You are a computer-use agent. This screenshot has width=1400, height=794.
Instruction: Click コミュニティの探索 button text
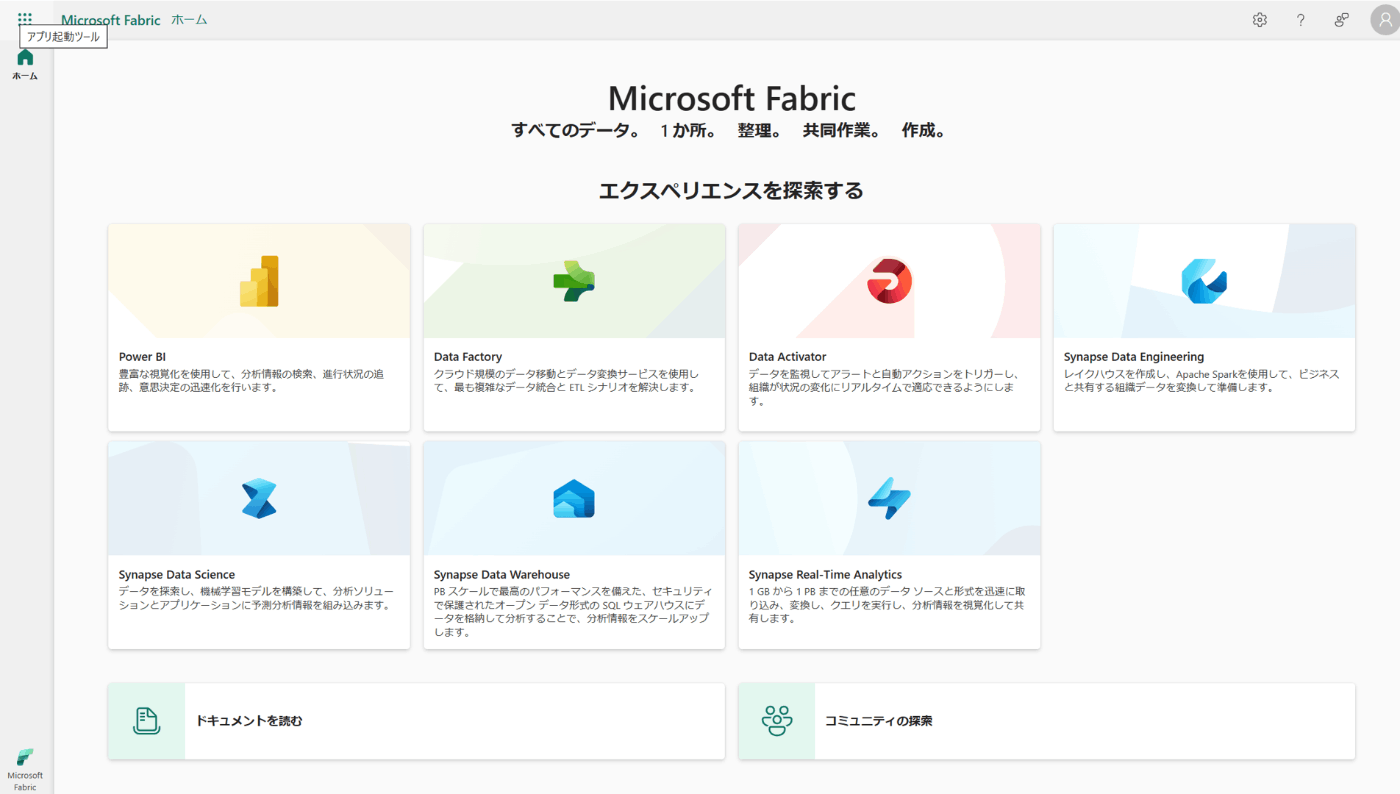click(879, 721)
